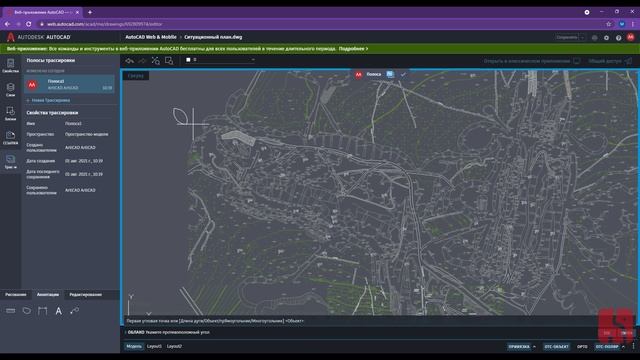Toggle the trace visibility icon next to Полоса

tap(390, 74)
